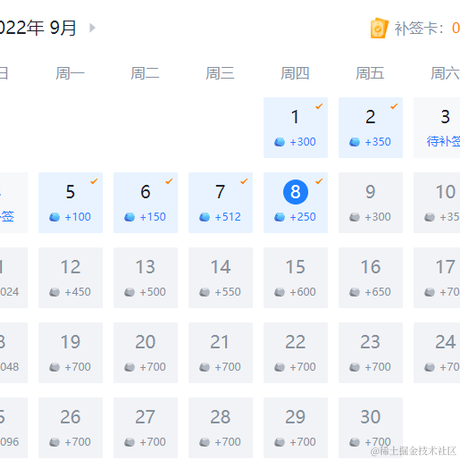
Task: Select today's date, September 8
Action: click(x=296, y=203)
